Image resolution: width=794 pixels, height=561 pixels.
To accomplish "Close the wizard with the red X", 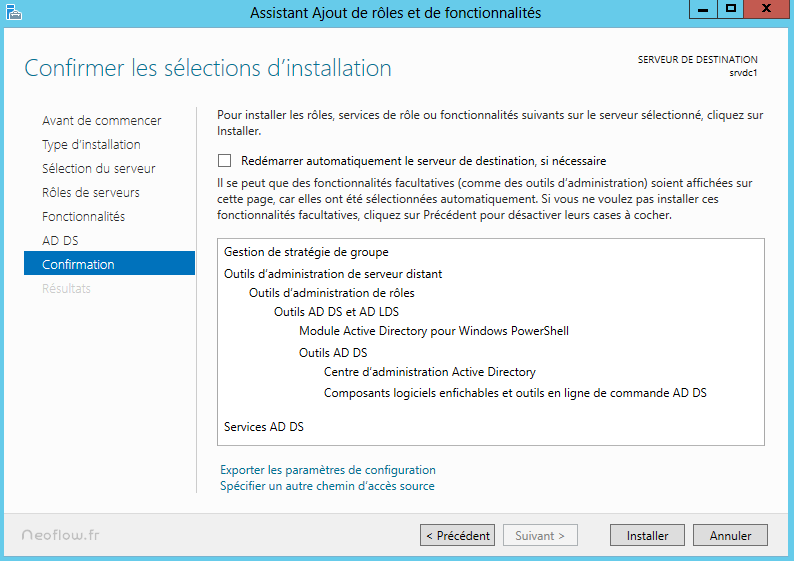I will (767, 9).
